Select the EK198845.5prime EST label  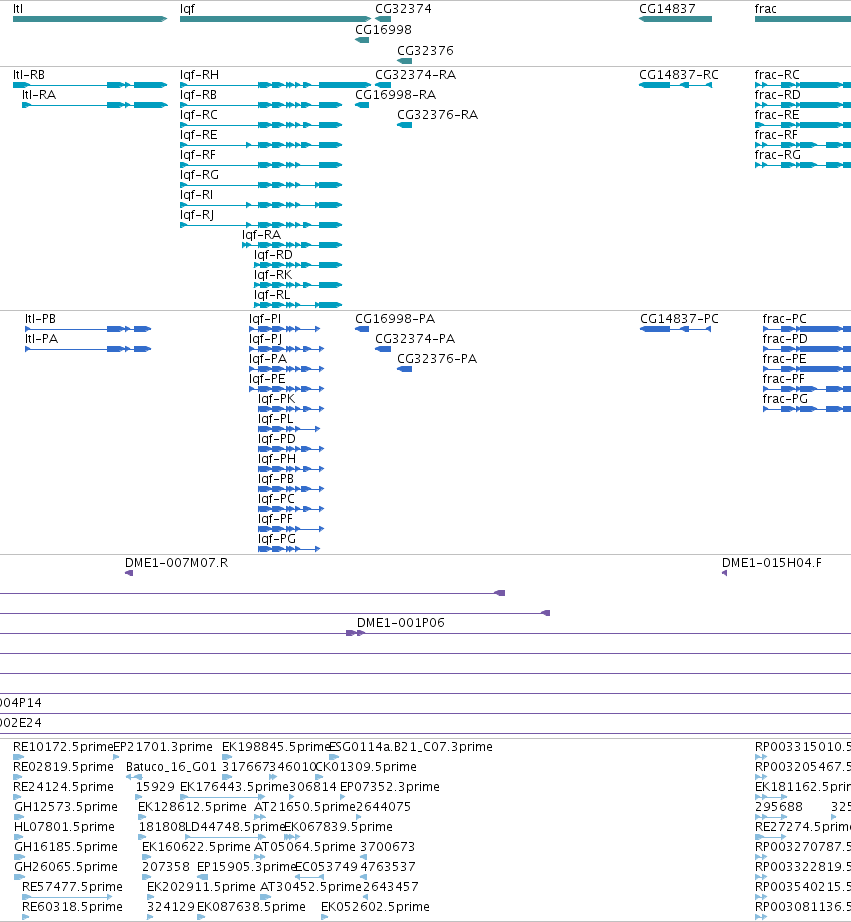[276, 747]
